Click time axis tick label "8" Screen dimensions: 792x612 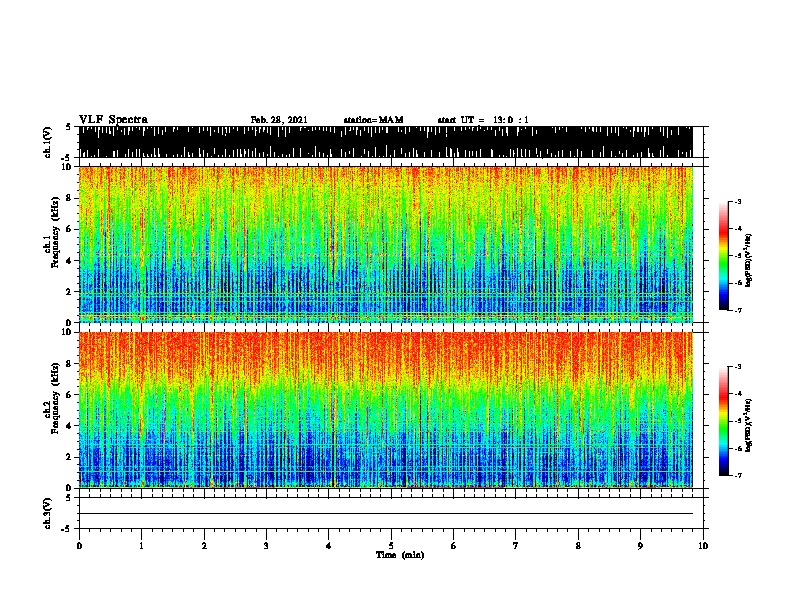(578, 545)
